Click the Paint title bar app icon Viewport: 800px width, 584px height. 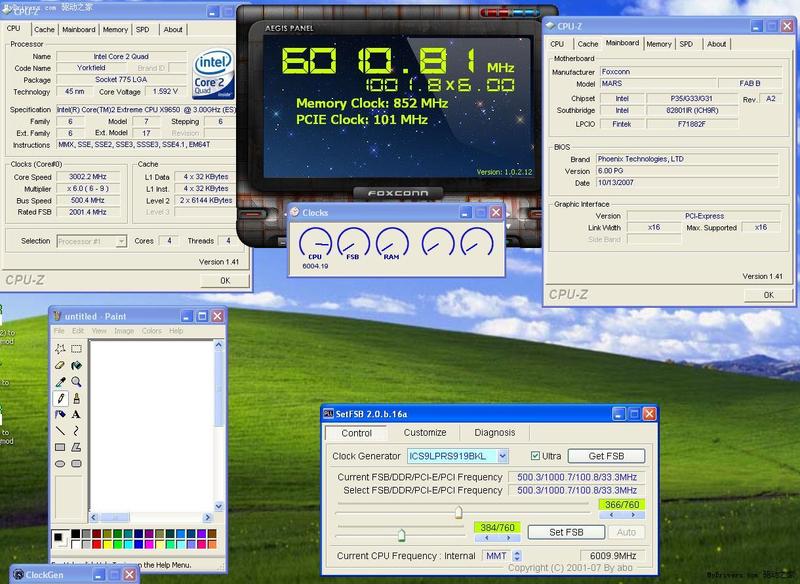pos(57,316)
